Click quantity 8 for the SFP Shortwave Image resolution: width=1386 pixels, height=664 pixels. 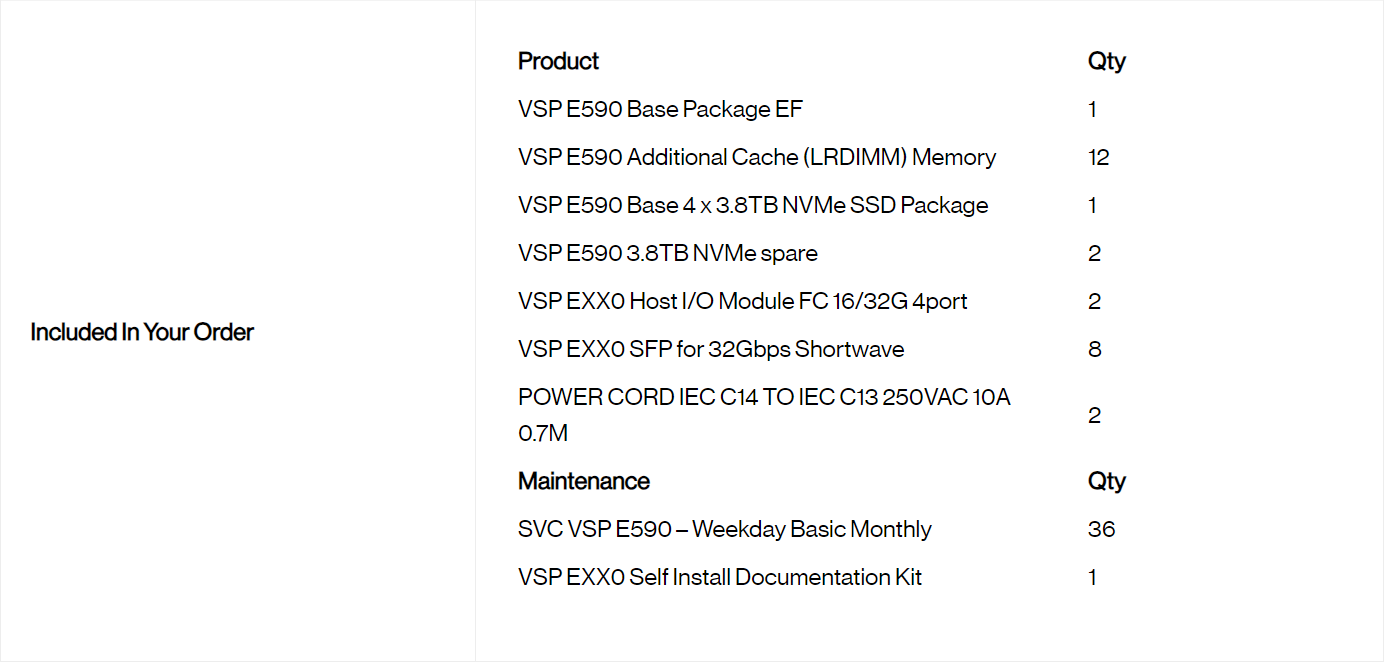click(x=1094, y=349)
